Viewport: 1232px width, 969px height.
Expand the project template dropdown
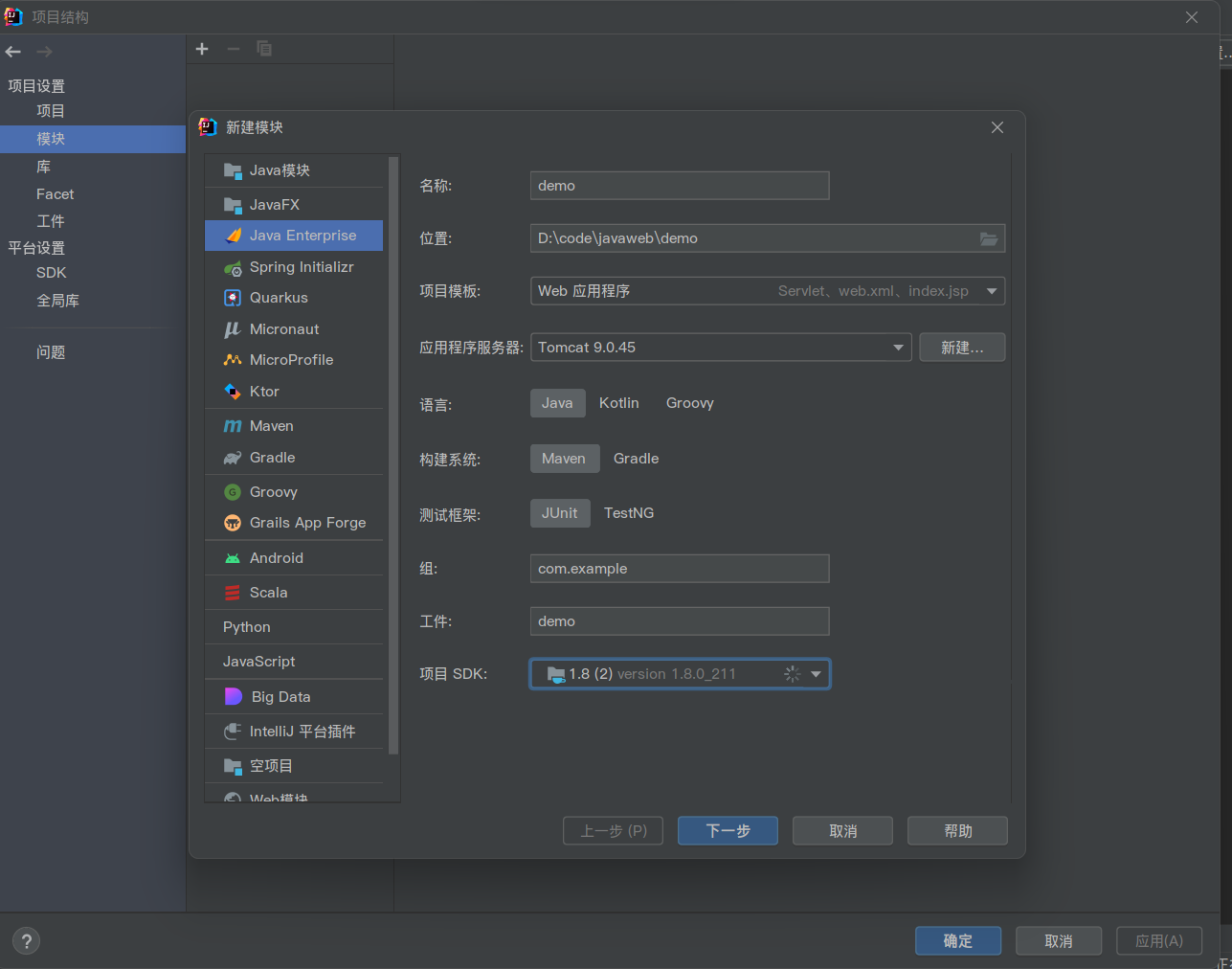tap(992, 291)
